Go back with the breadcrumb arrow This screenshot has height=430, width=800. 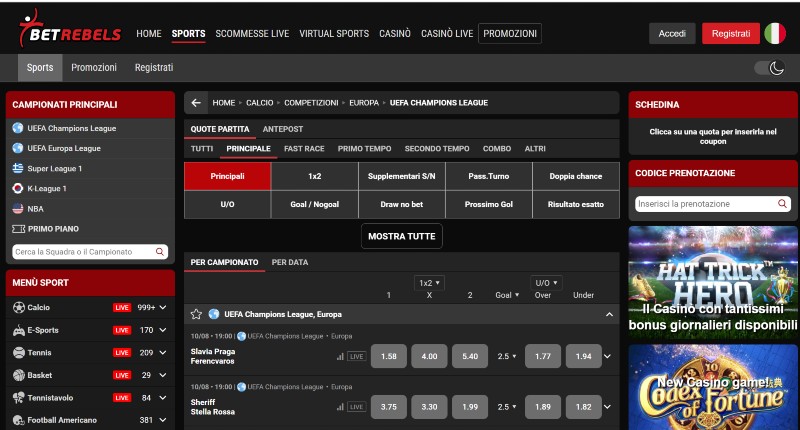[196, 103]
